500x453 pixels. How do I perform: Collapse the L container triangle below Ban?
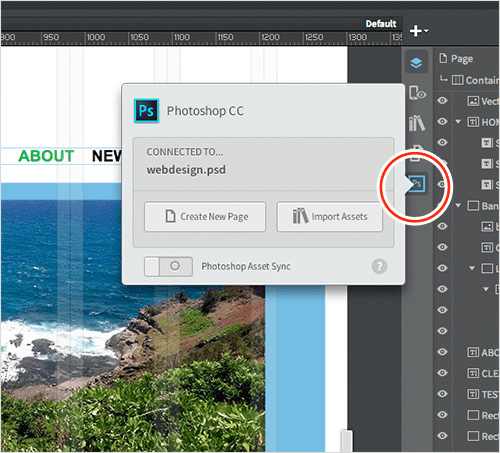tap(472, 268)
